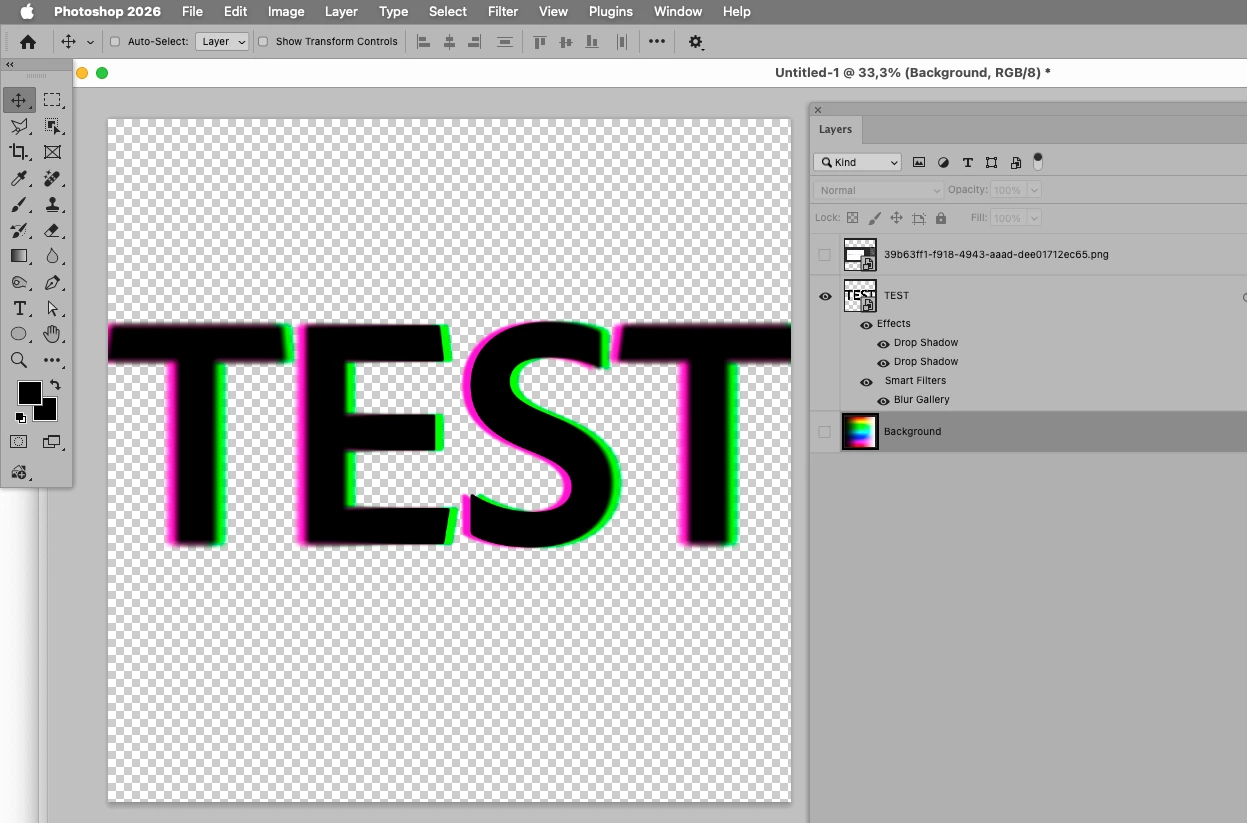The width and height of the screenshot is (1247, 823).
Task: Align horizontal centers in options bar
Action: 449,42
